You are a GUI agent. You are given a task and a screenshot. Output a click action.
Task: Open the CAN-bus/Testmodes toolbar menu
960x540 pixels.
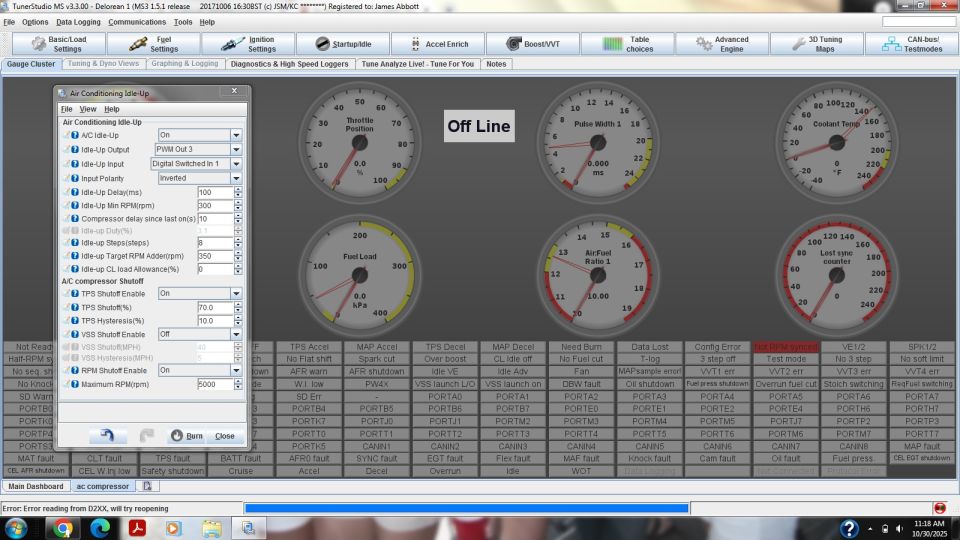tap(912, 44)
